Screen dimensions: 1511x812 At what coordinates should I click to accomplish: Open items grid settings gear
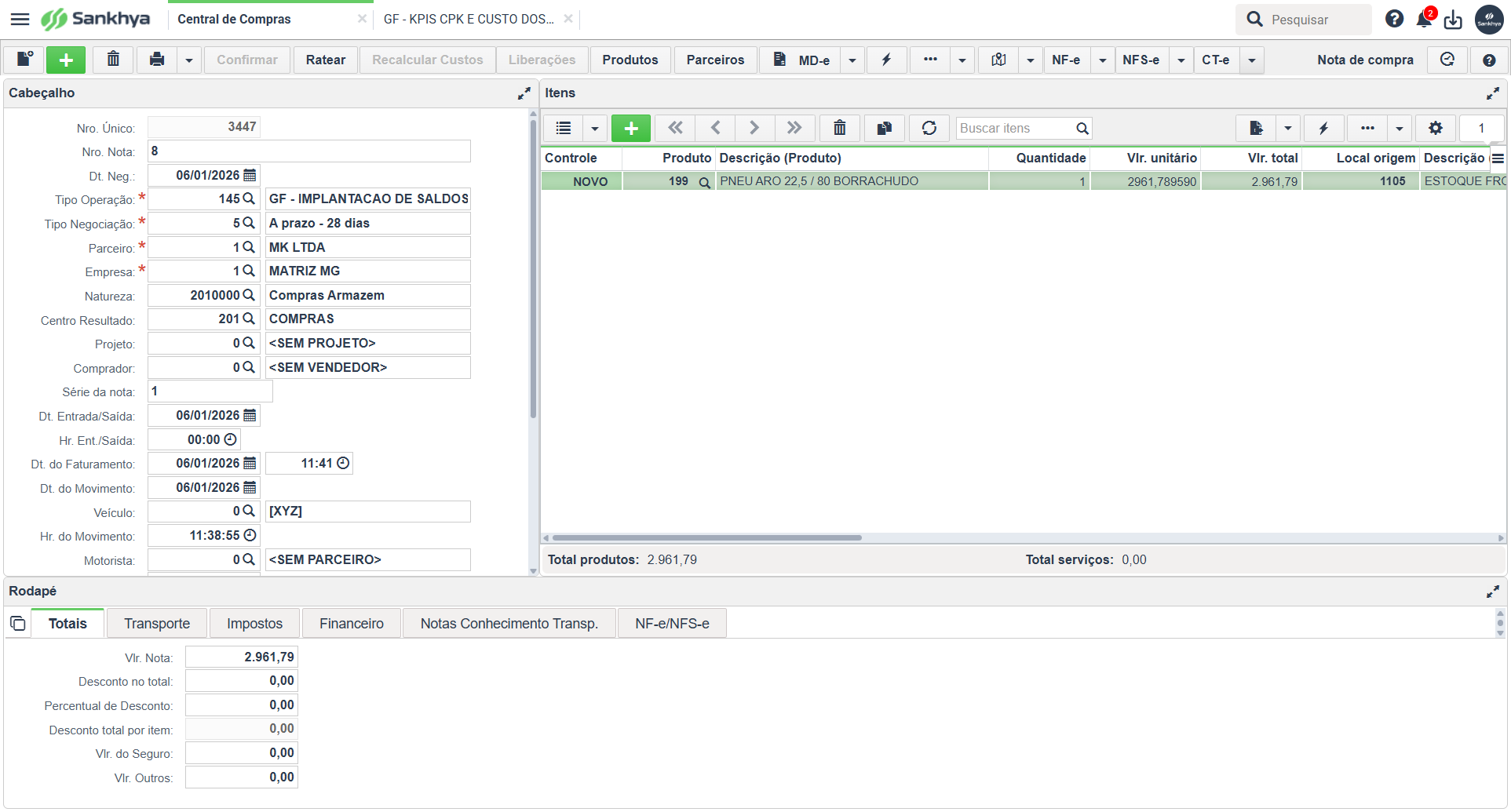tap(1436, 128)
